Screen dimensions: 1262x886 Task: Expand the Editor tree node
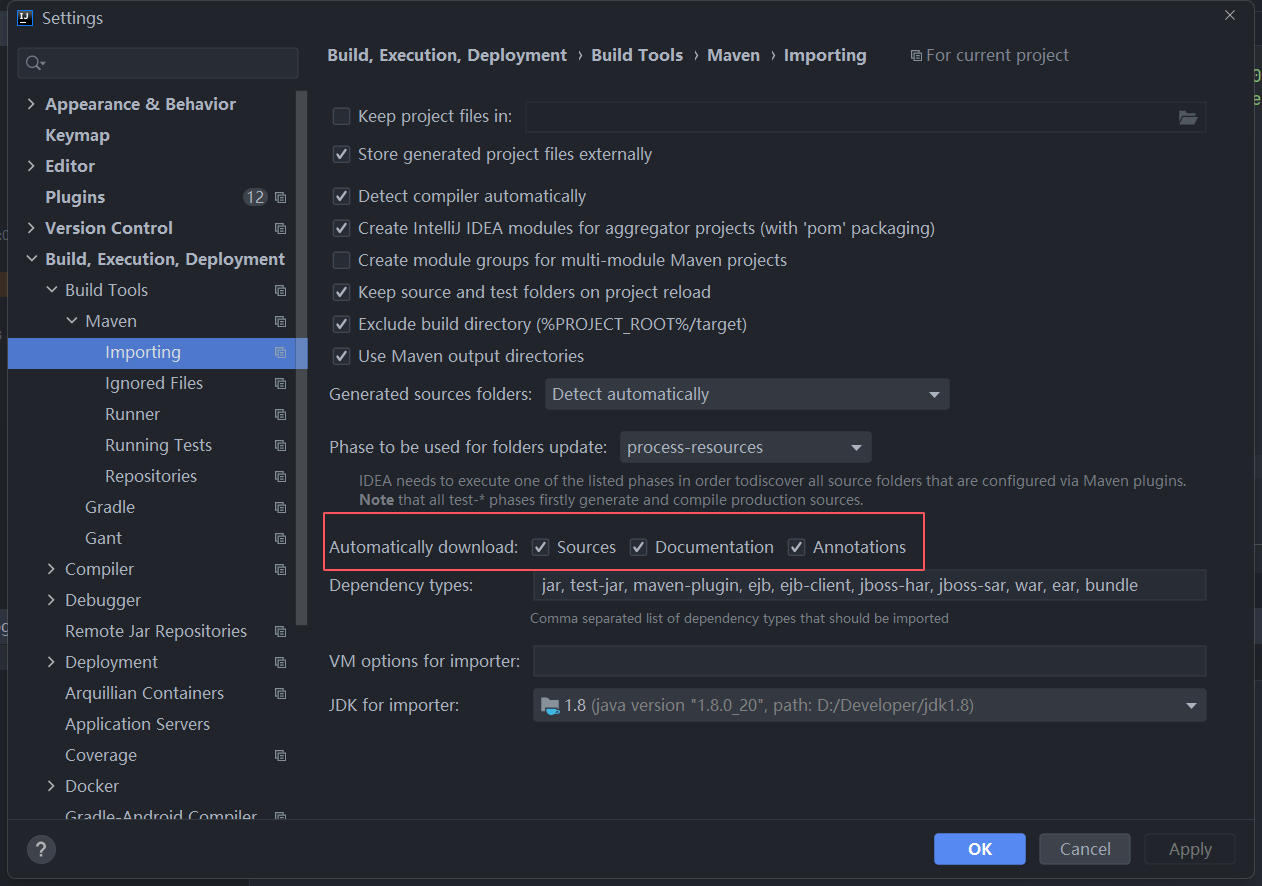(31, 166)
